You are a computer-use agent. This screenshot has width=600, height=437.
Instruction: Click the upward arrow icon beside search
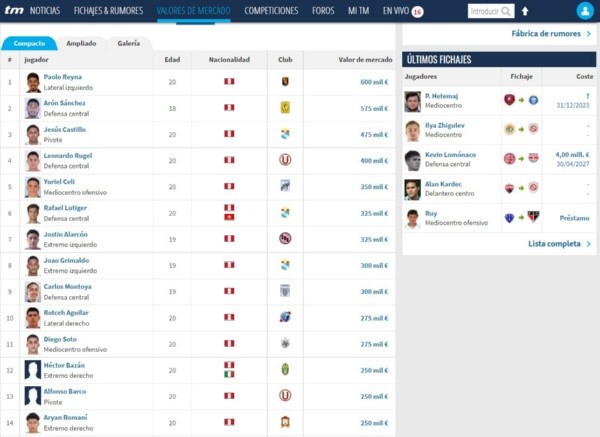(x=525, y=11)
